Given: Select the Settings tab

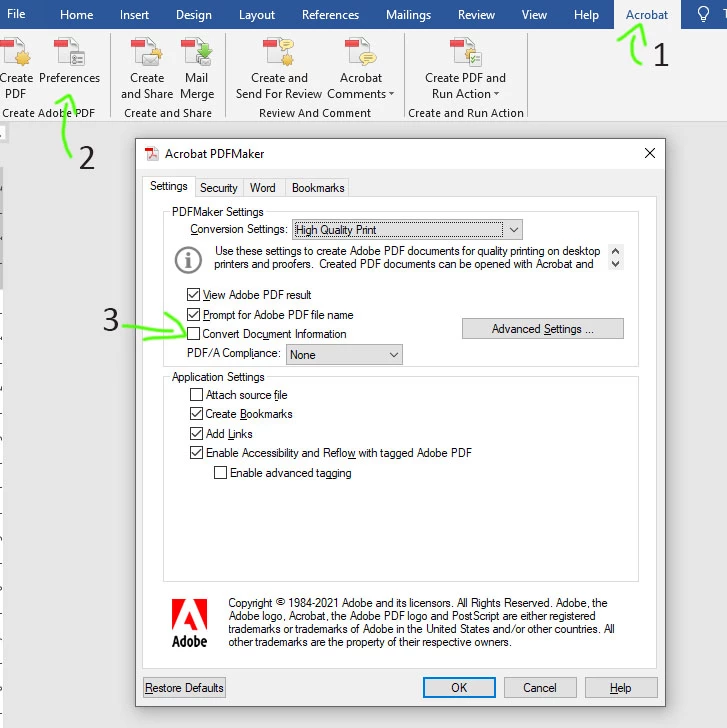Looking at the screenshot, I should pos(169,186).
